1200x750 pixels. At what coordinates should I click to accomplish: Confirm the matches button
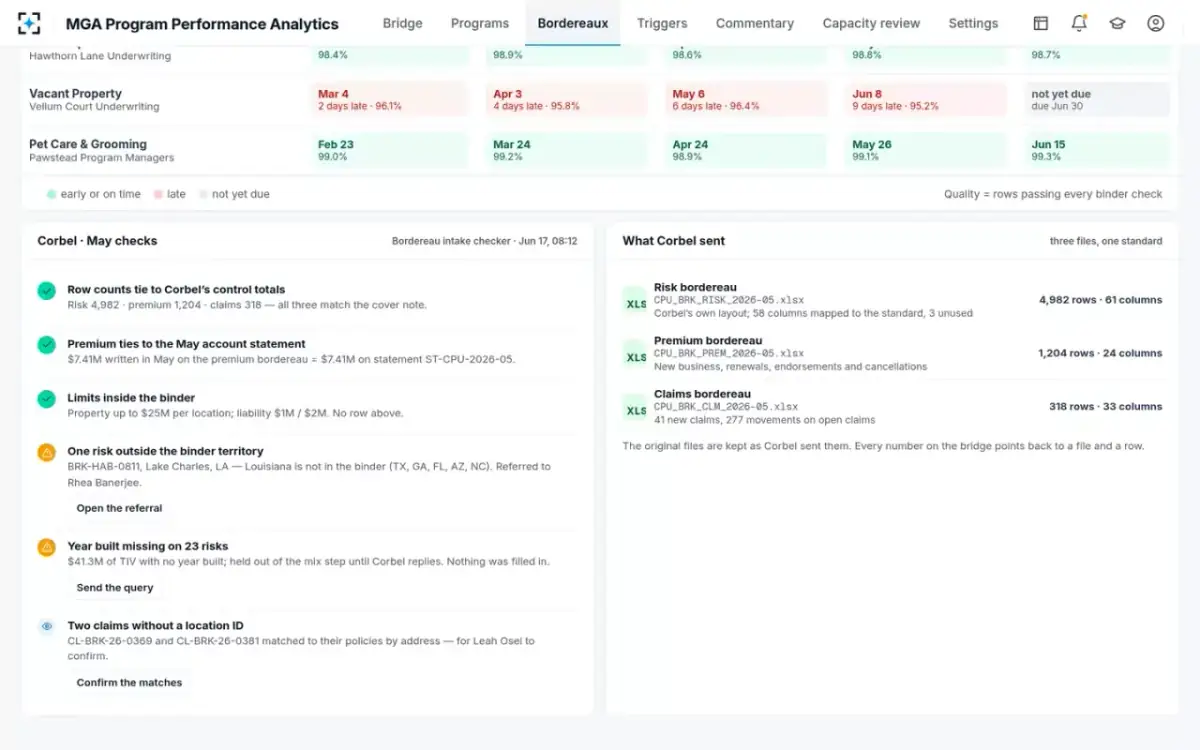[x=129, y=683]
